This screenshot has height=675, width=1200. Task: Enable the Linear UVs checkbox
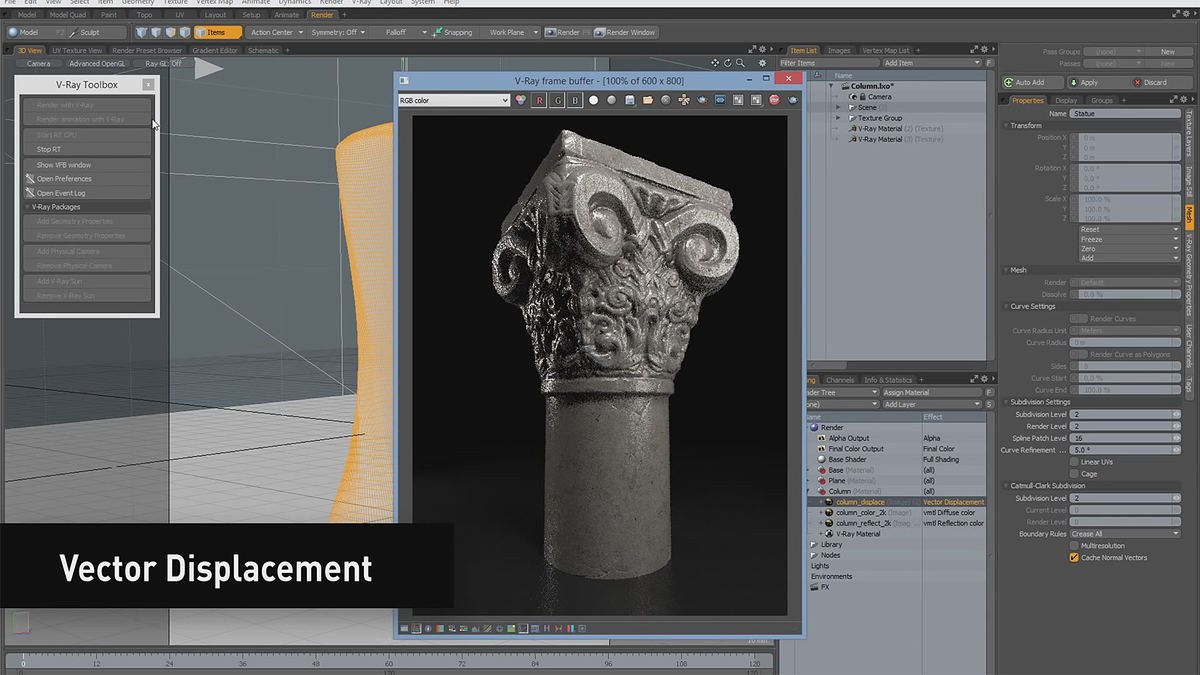[x=1076, y=461]
